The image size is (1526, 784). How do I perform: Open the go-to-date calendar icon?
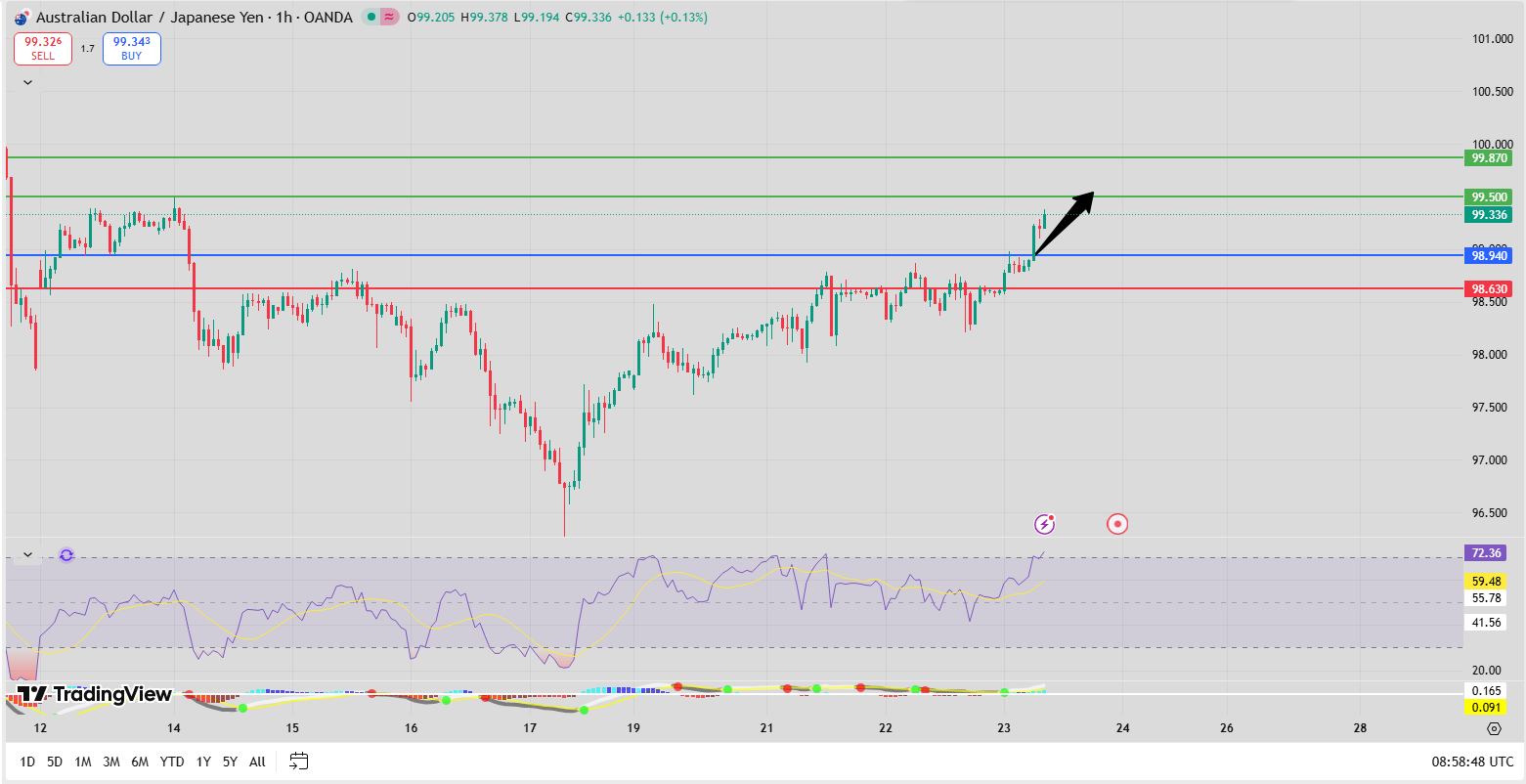[296, 761]
